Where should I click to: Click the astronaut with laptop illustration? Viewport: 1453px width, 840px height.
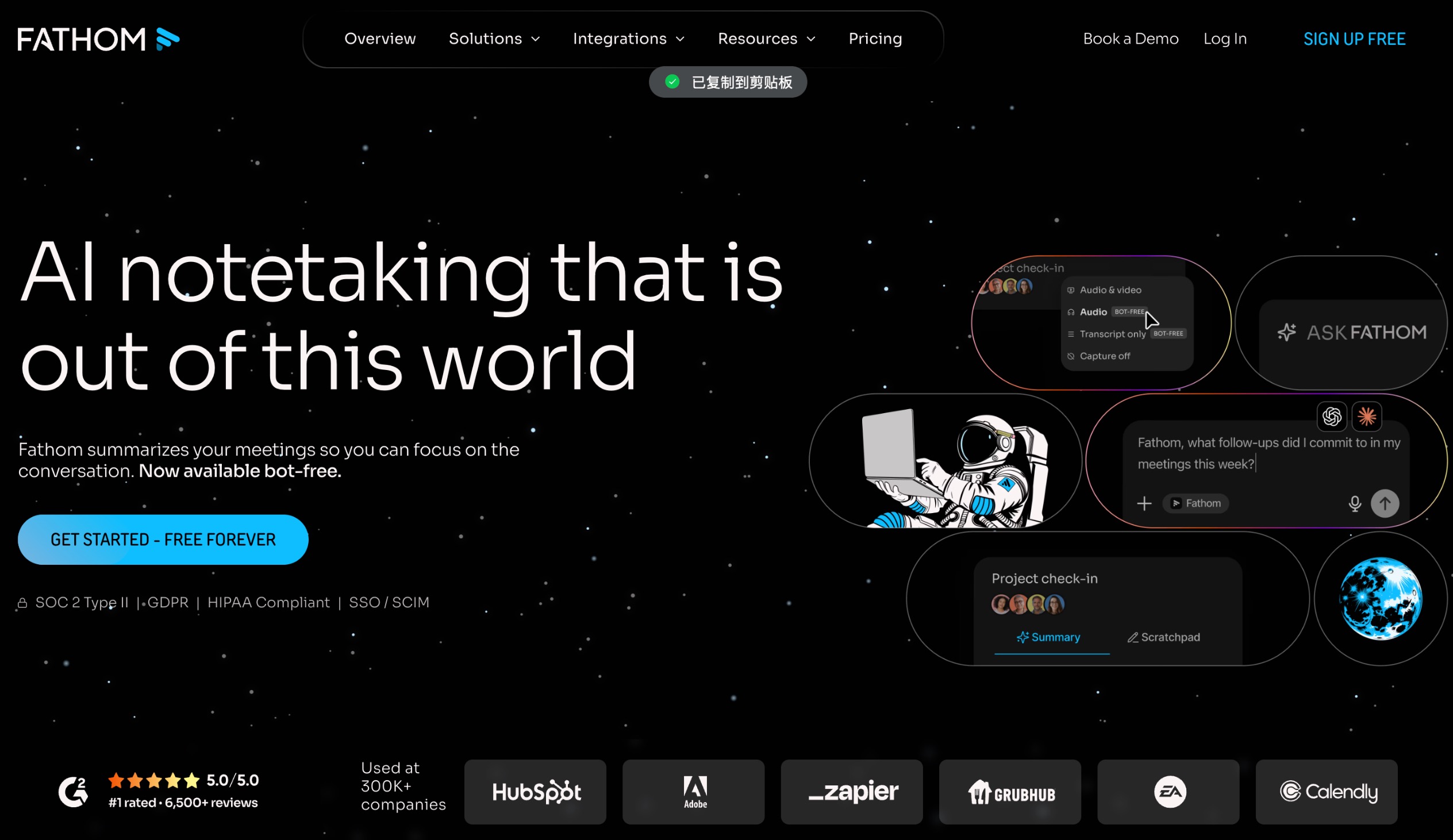coord(954,467)
